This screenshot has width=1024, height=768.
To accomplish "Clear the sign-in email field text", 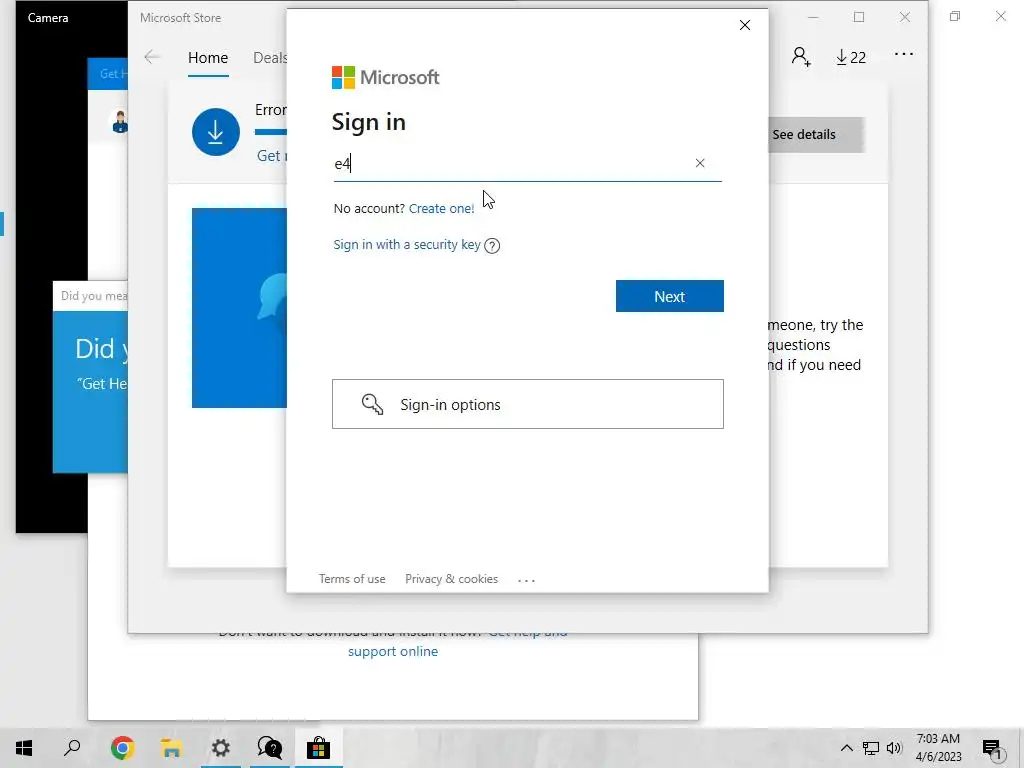I will click(699, 163).
